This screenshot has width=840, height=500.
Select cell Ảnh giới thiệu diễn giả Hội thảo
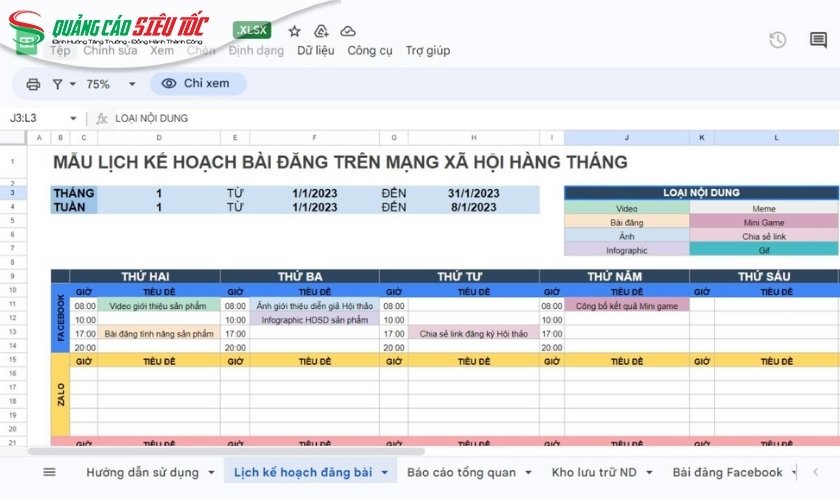[x=314, y=306]
